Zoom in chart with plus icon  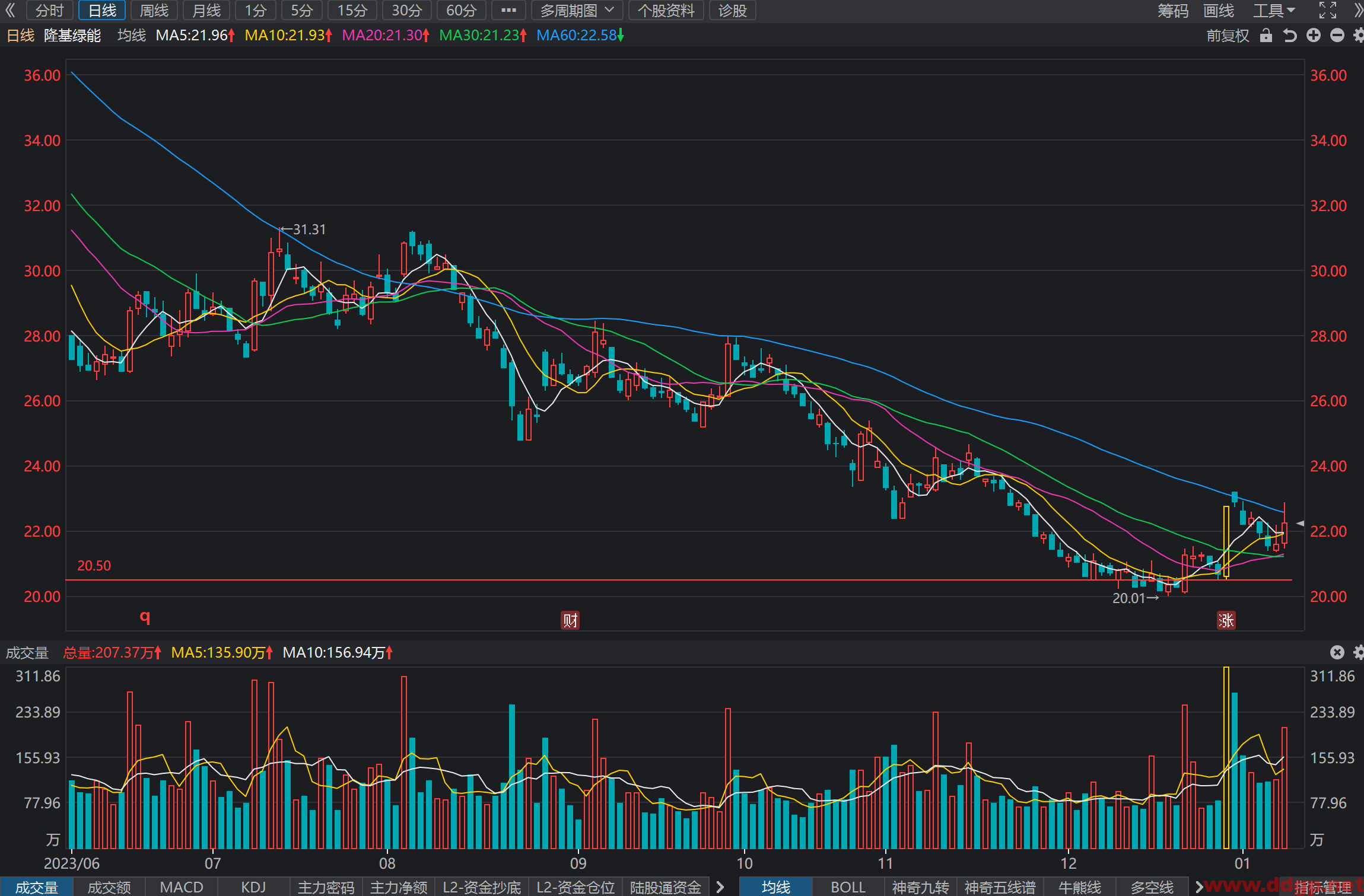1314,36
